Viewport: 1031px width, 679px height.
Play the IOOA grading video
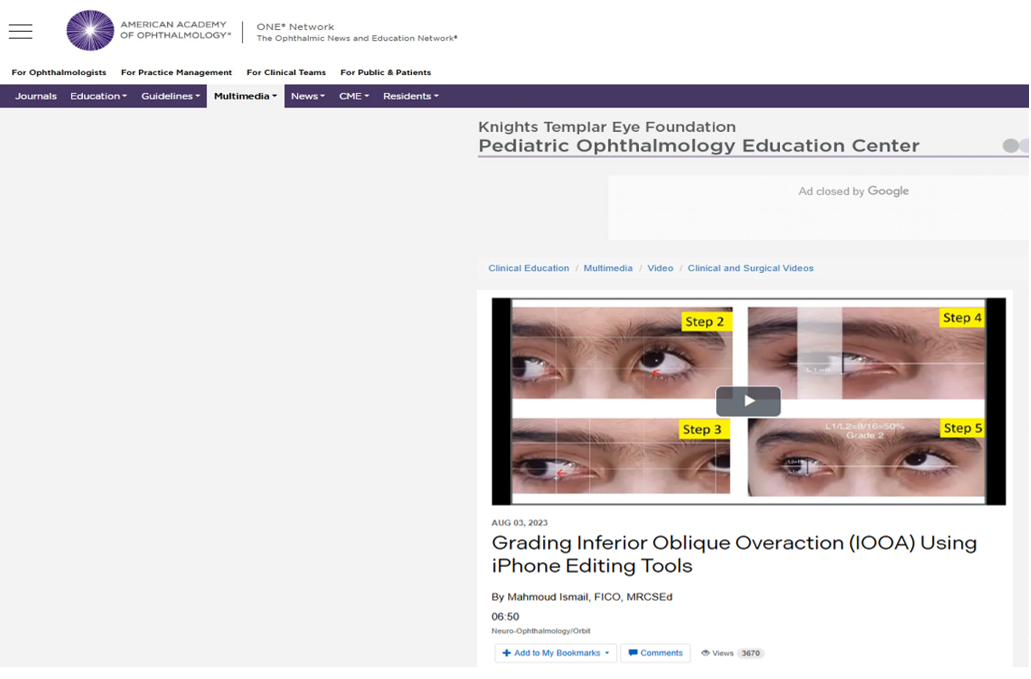[748, 401]
